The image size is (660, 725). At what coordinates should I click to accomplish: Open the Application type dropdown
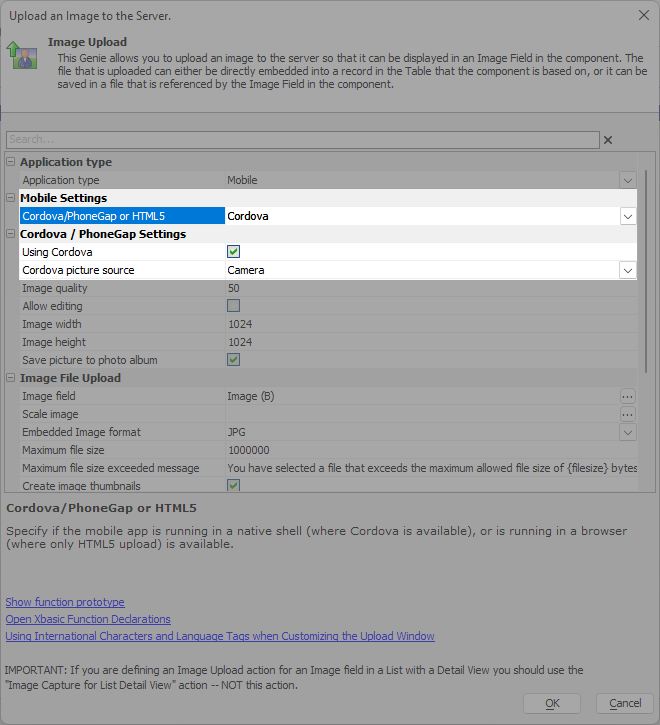(x=628, y=180)
